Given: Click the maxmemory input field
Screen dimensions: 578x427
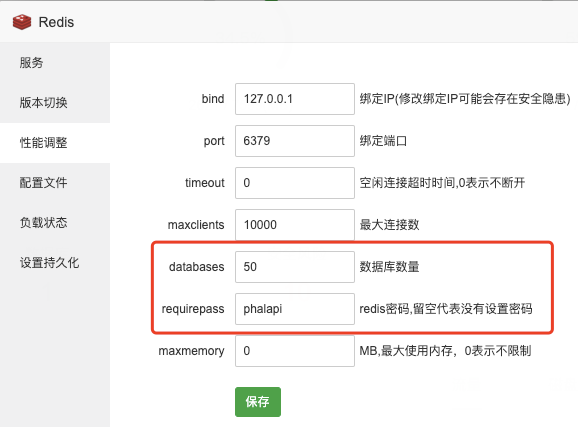Looking at the screenshot, I should [x=295, y=351].
